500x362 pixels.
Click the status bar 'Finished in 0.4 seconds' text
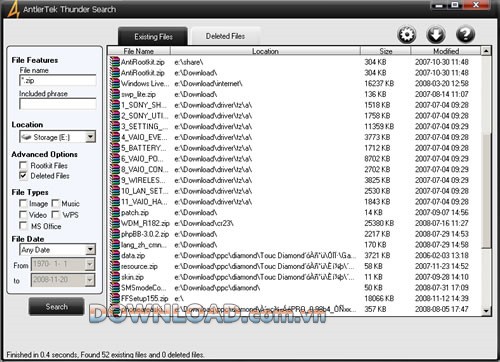click(x=42, y=355)
